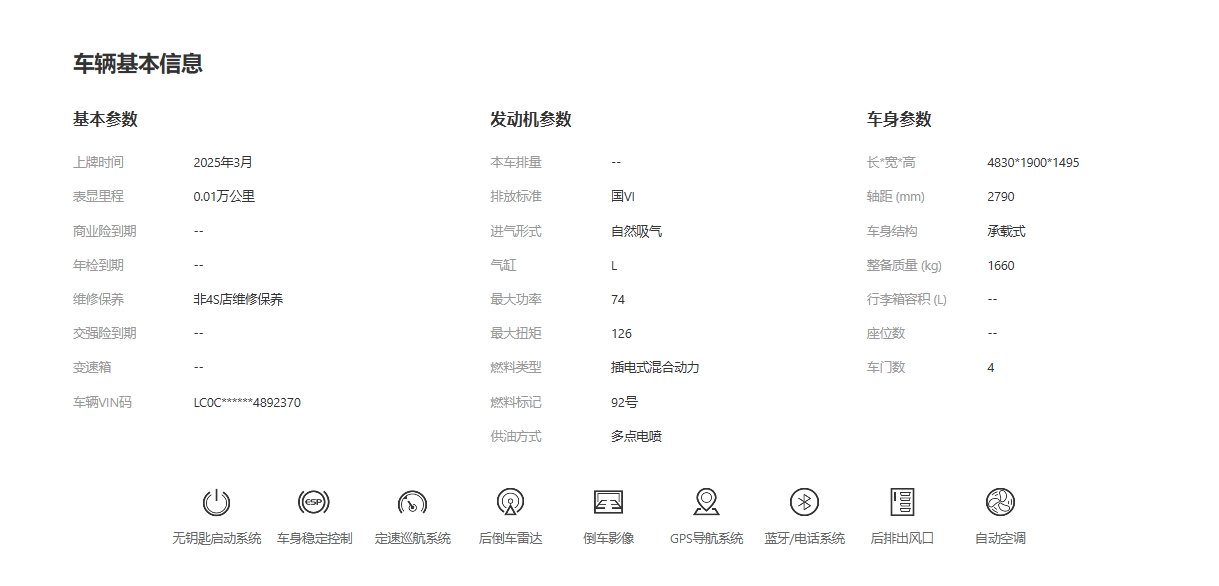The width and height of the screenshot is (1219, 586).
Task: Click the 自动空调 label
Action: tap(1000, 538)
